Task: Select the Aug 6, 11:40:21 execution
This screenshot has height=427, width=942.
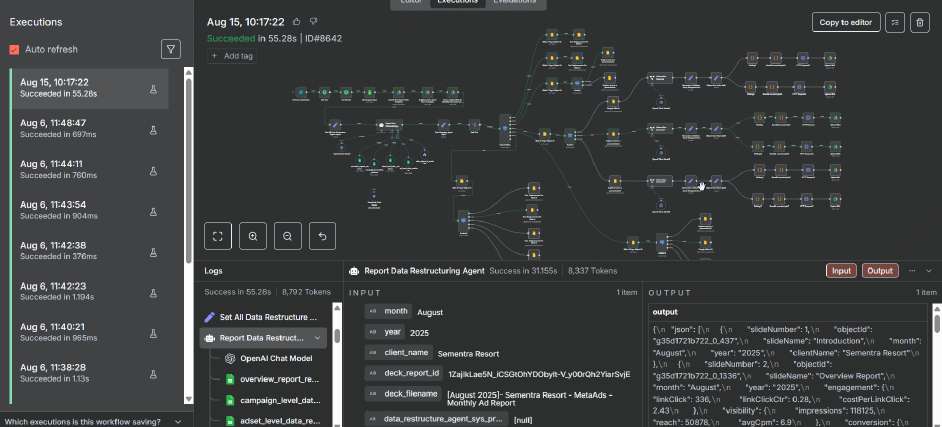Action: (90, 333)
